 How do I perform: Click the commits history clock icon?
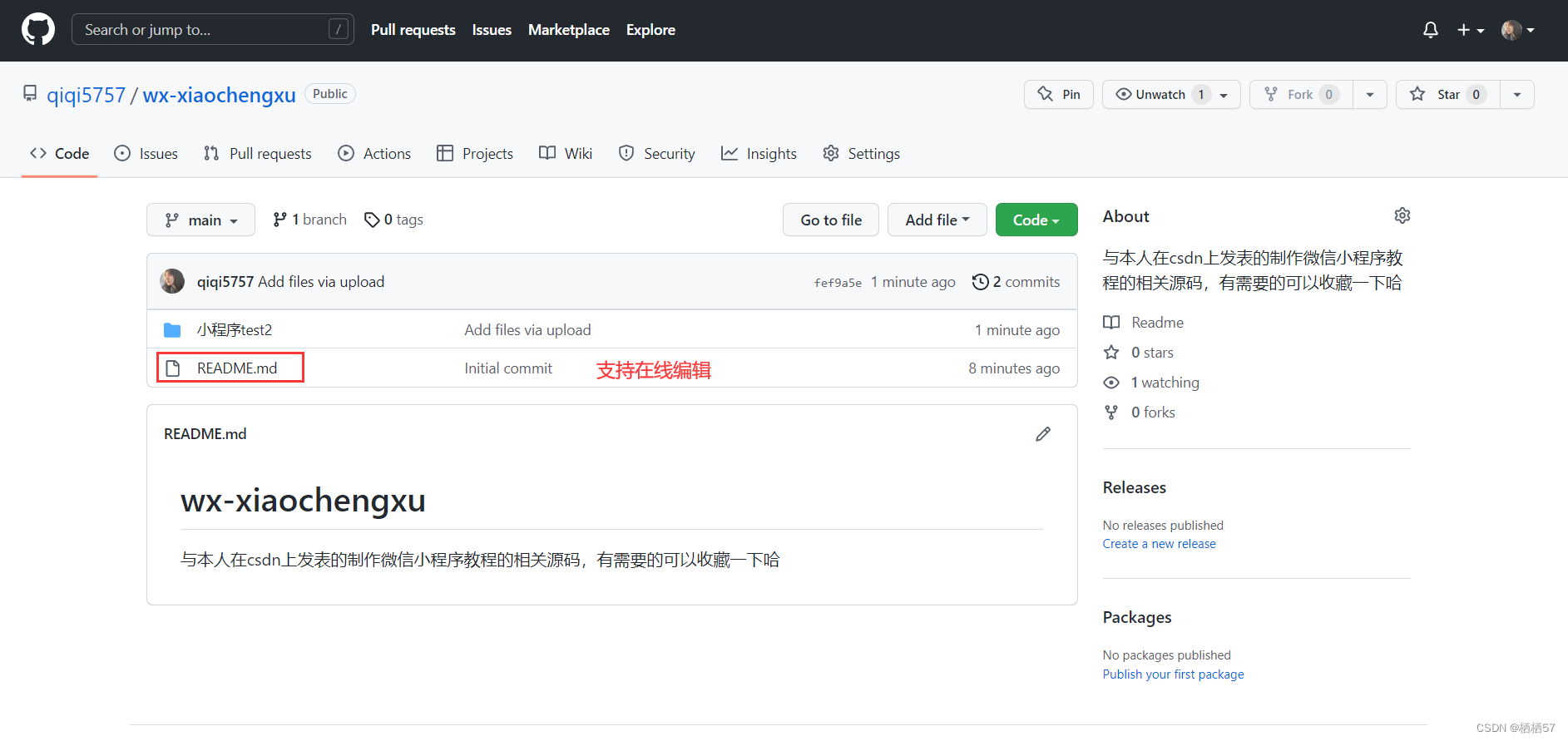pos(981,282)
